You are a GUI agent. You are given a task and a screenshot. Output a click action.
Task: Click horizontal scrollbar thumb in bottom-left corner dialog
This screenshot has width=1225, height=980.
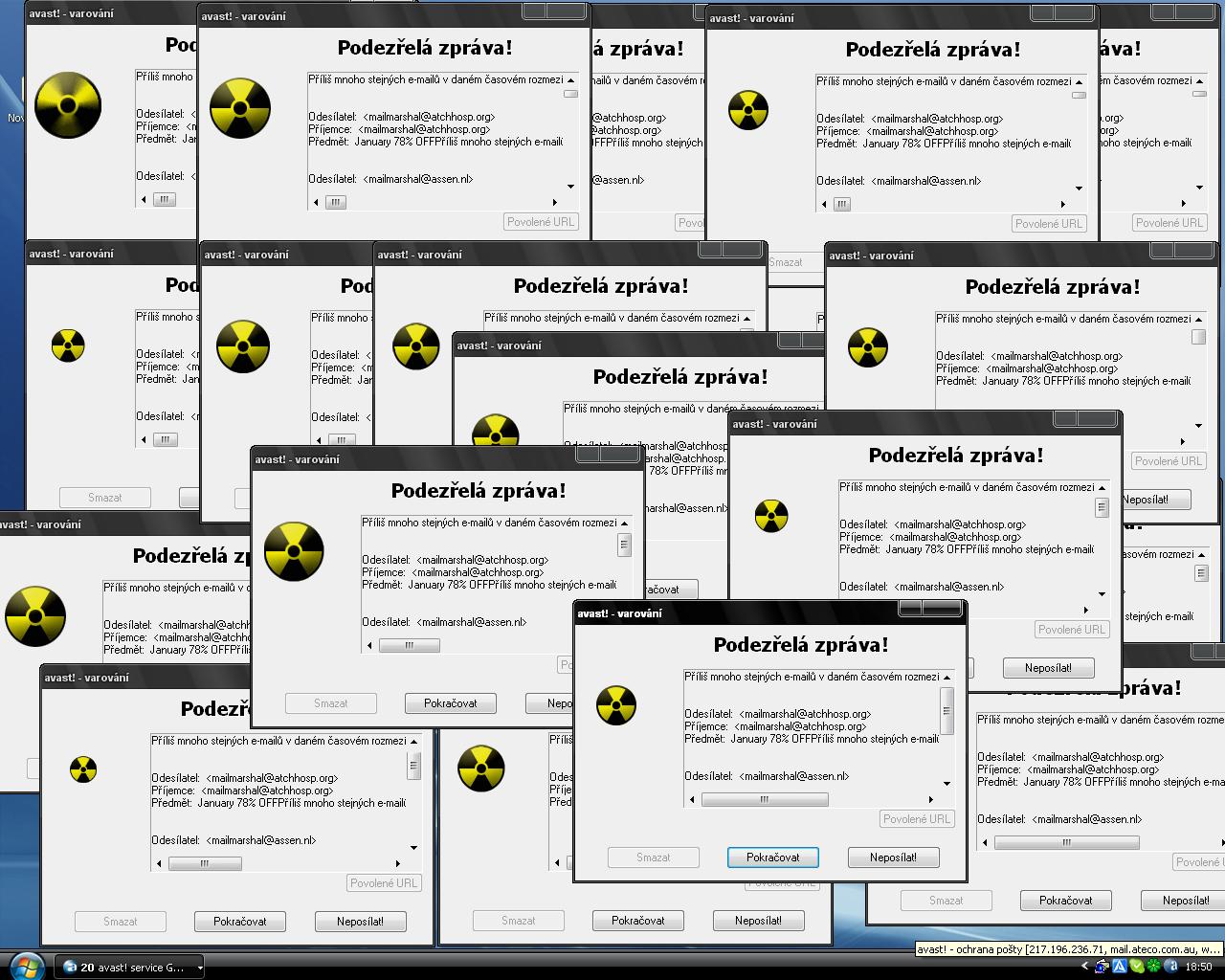pyautogui.click(x=205, y=863)
